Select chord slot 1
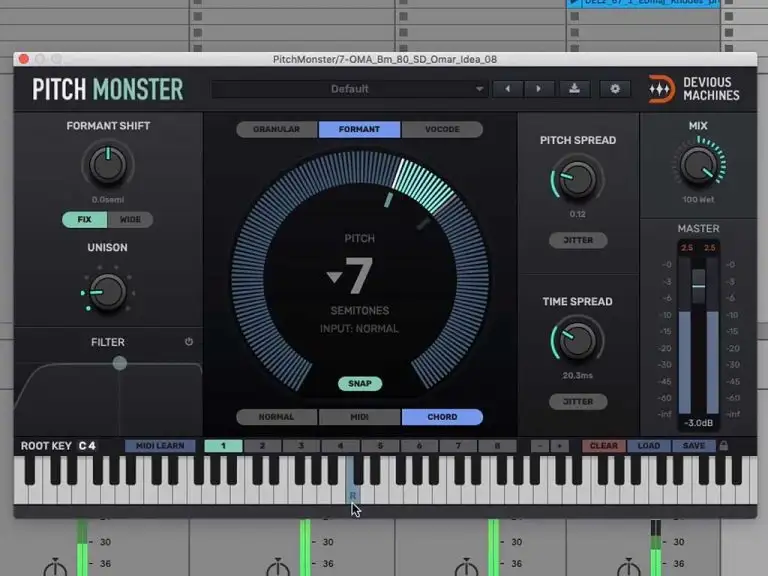Screen dimensions: 768x576 223,446
